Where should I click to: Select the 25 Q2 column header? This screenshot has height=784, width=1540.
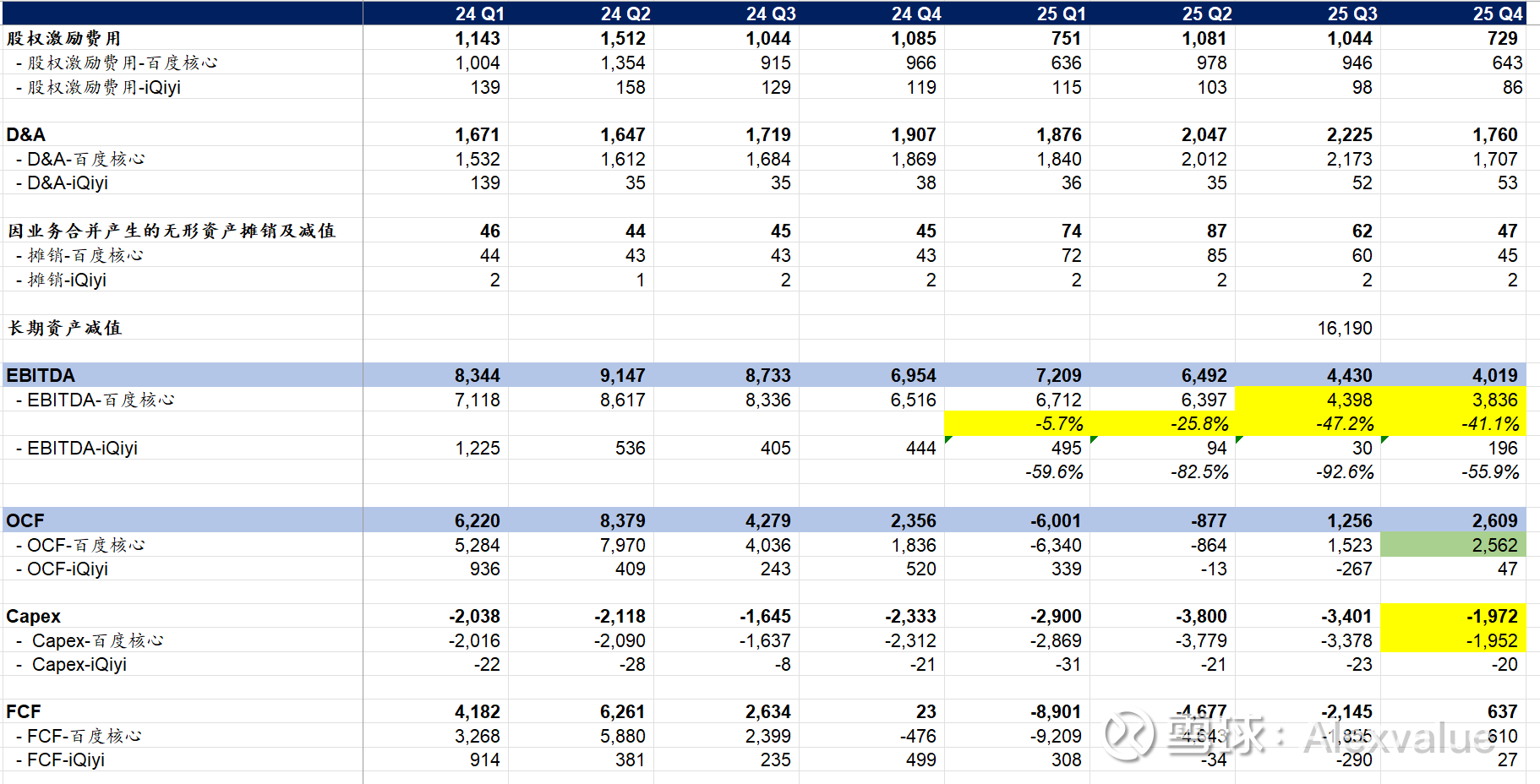tap(1206, 14)
